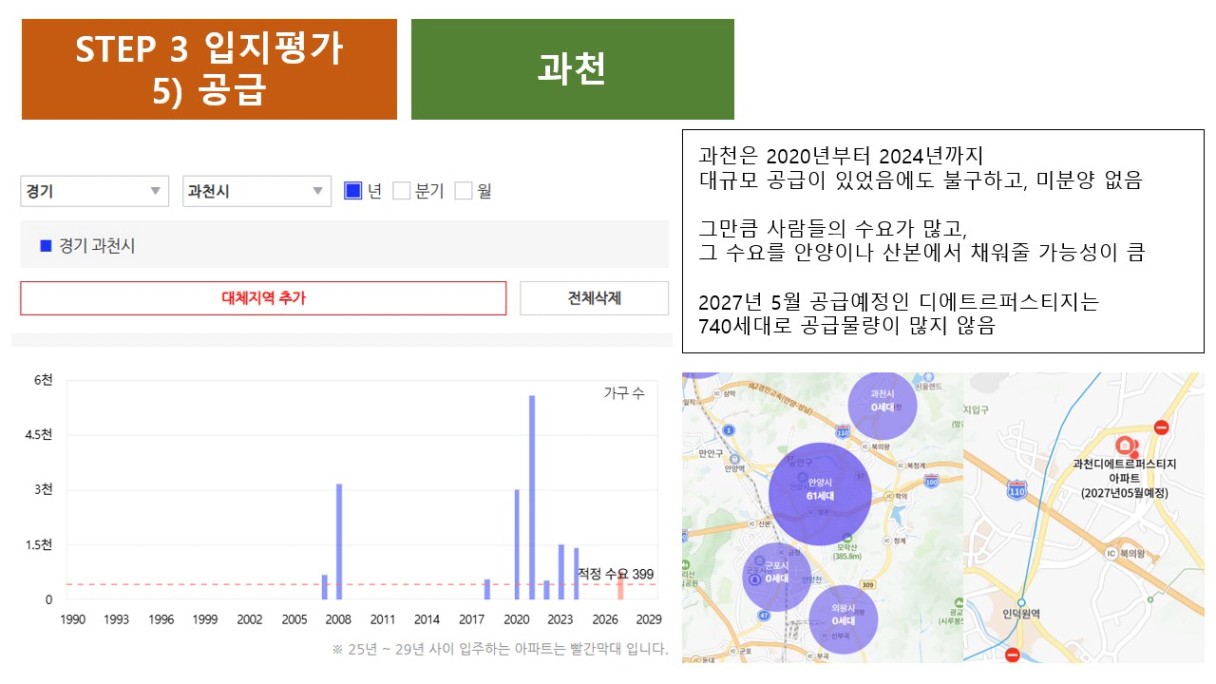This screenshot has width=1216, height=684.
Task: Click the Moraksan mountain marker icon
Action: [x=848, y=535]
